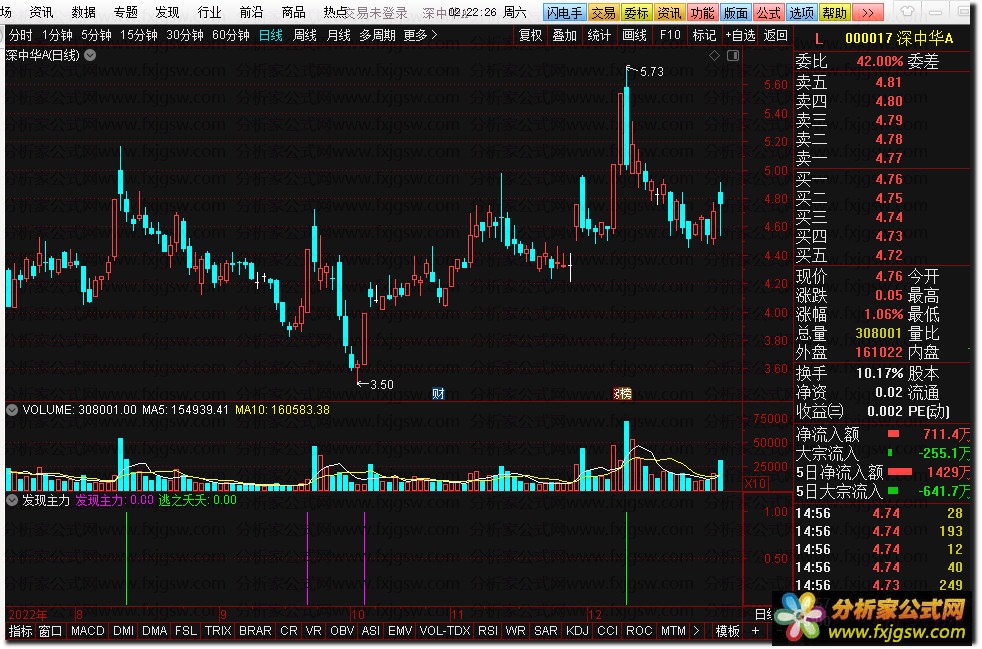Click the diamond marker icon above chart
Screen dimensions: 982x649
[715, 56]
